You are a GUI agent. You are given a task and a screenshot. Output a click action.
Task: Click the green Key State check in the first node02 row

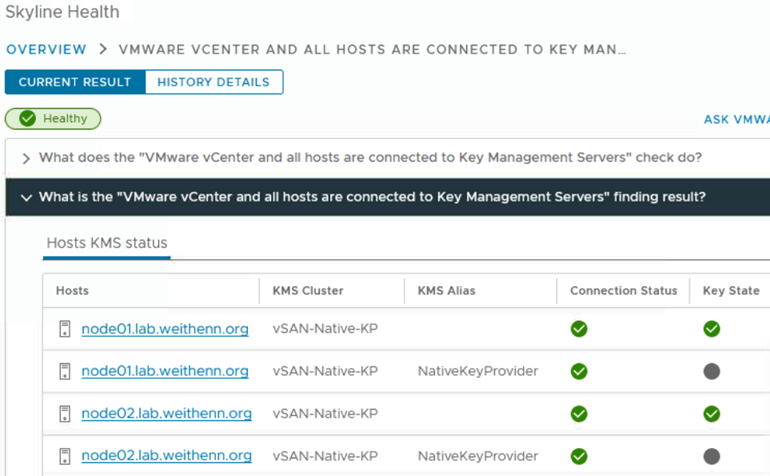tap(712, 414)
